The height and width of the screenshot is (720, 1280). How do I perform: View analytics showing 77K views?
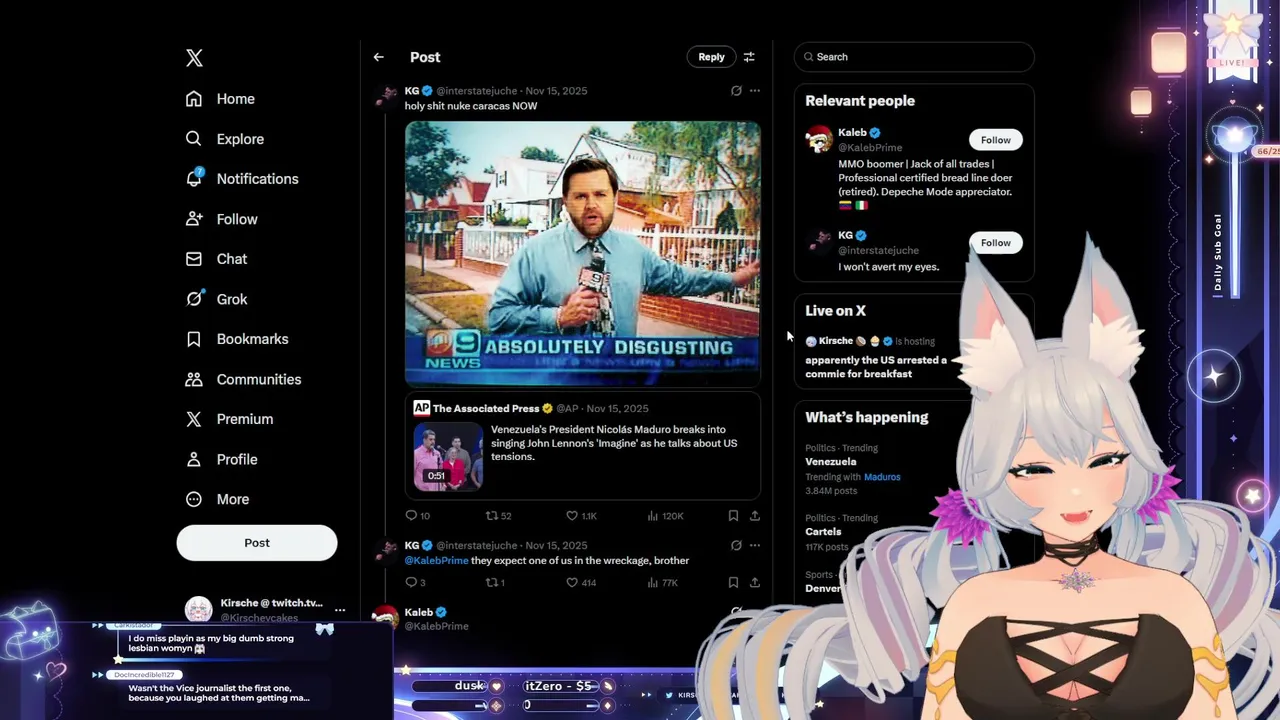[x=663, y=583]
